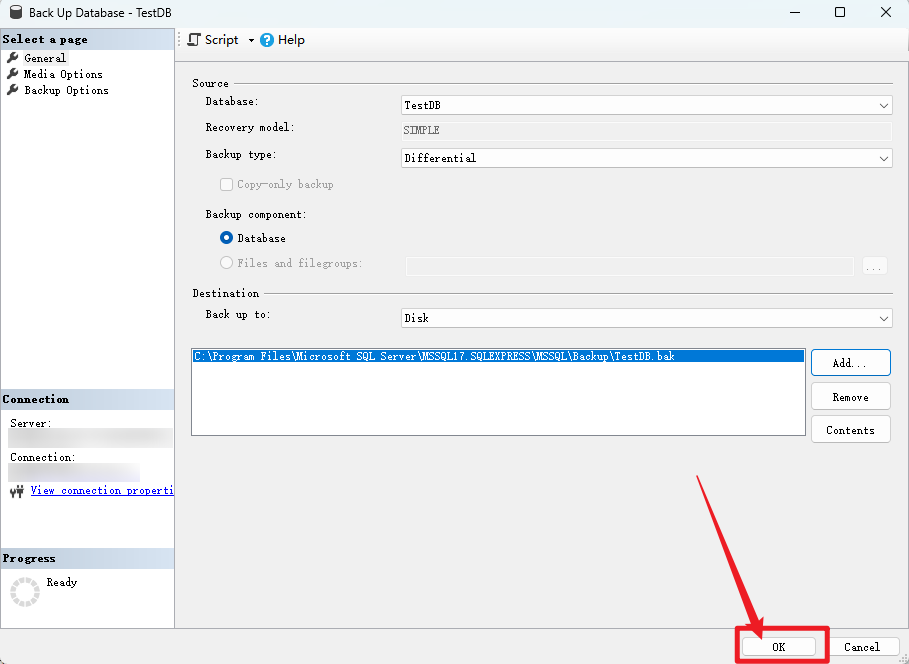Click the database icon in title bar
The height and width of the screenshot is (664, 909).
click(16, 12)
